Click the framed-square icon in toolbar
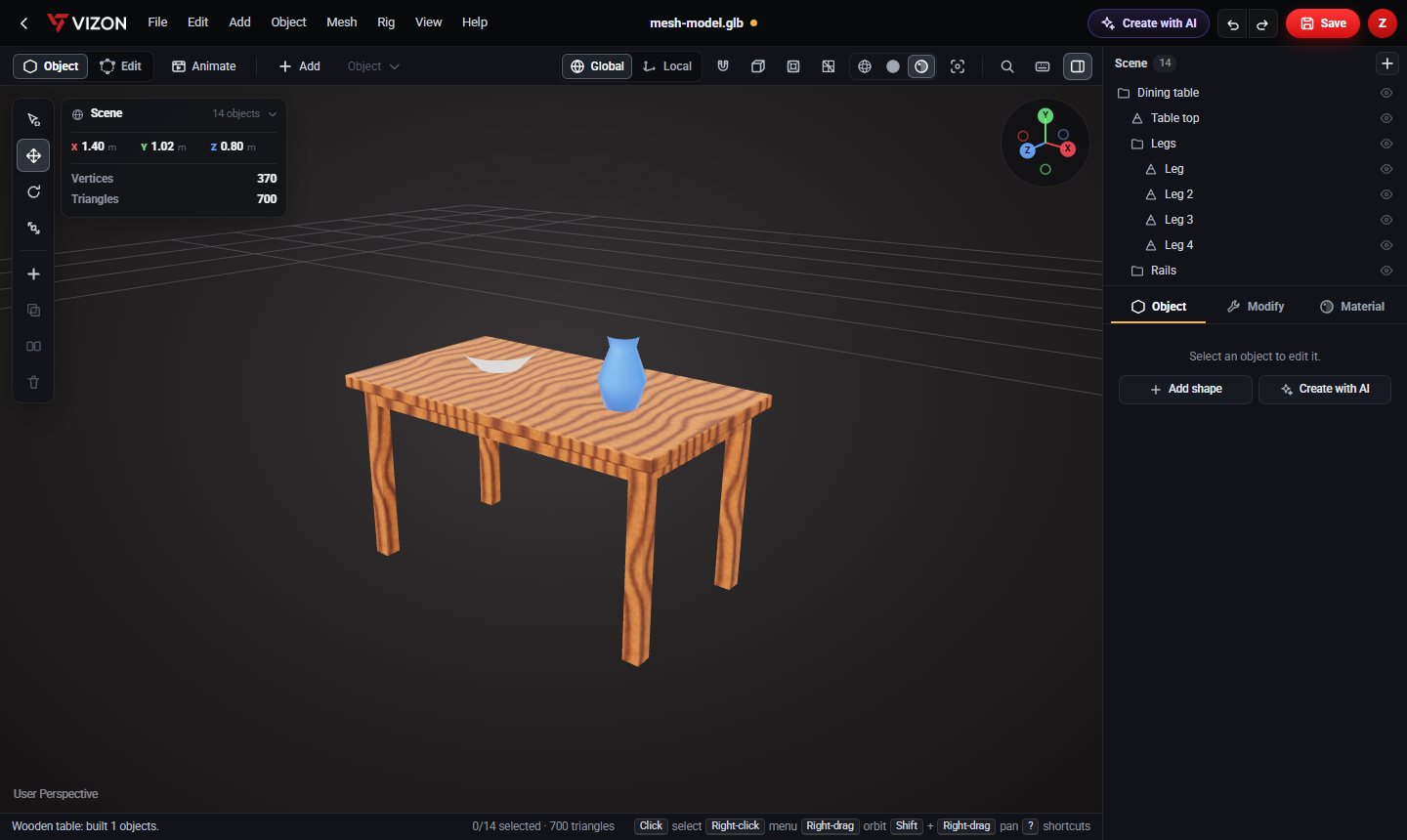Screen dimensions: 1407x840 tap(793, 66)
